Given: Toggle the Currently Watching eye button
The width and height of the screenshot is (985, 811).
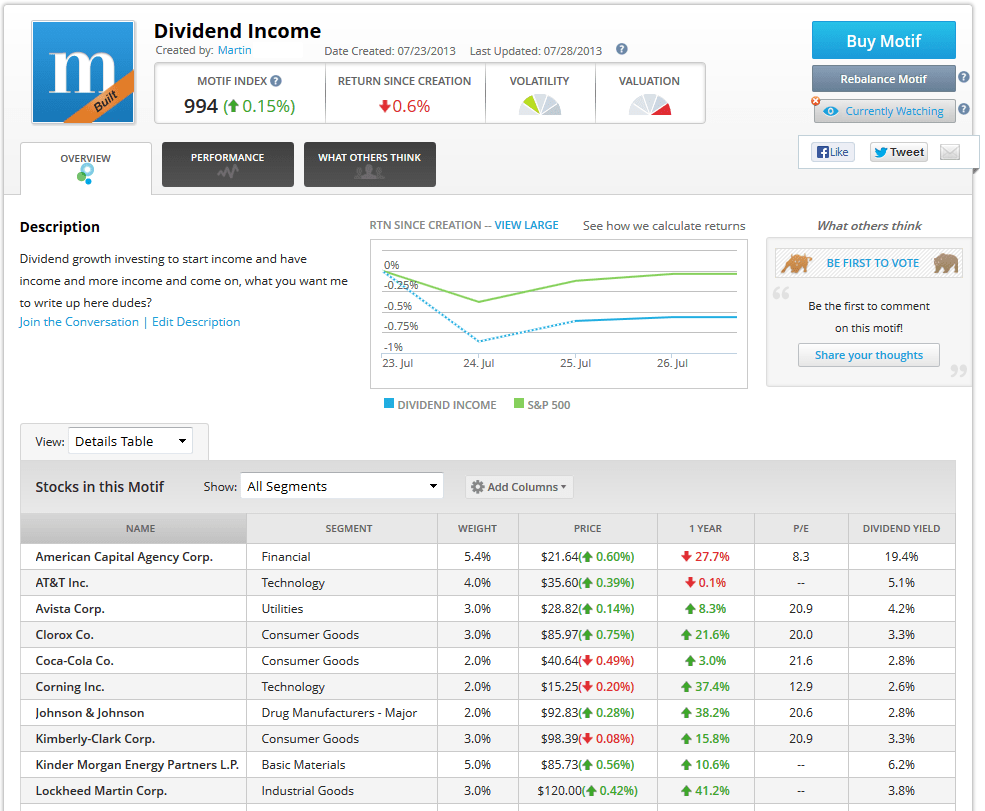Looking at the screenshot, I should point(884,111).
